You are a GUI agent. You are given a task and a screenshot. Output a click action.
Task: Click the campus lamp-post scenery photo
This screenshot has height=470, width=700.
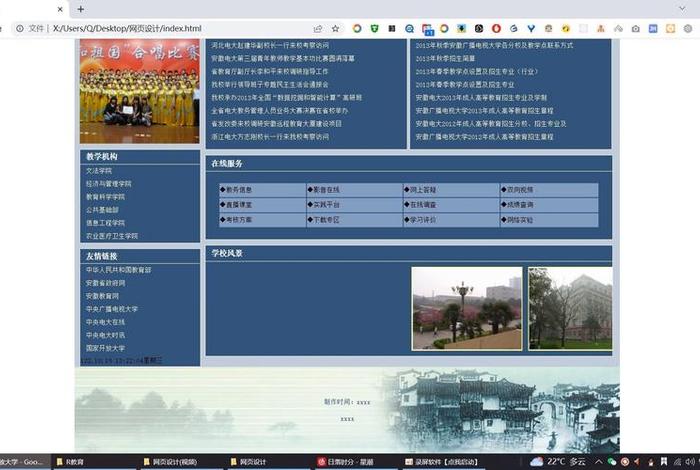pos(467,308)
